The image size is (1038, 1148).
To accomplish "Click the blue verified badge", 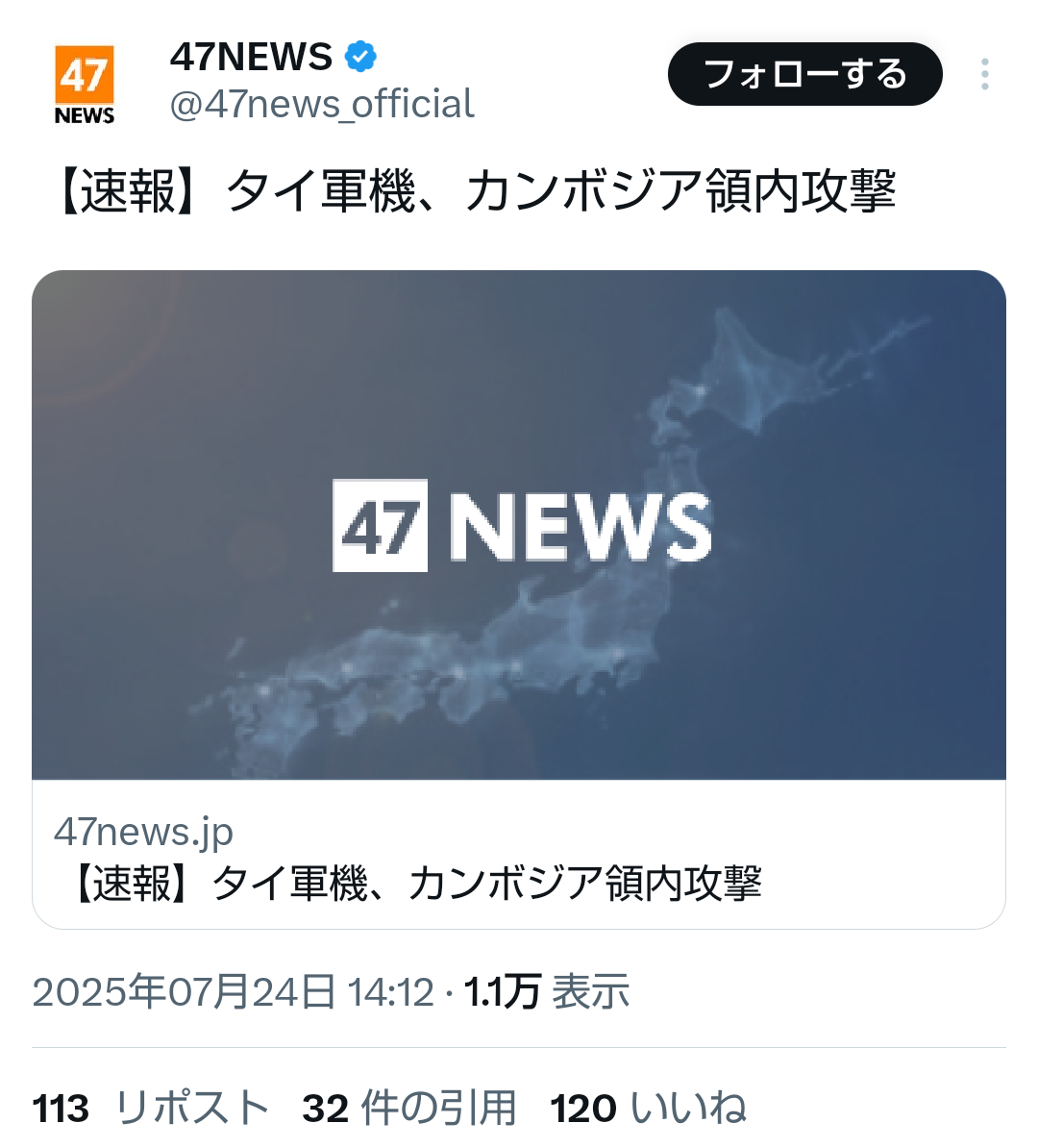I will point(360,57).
